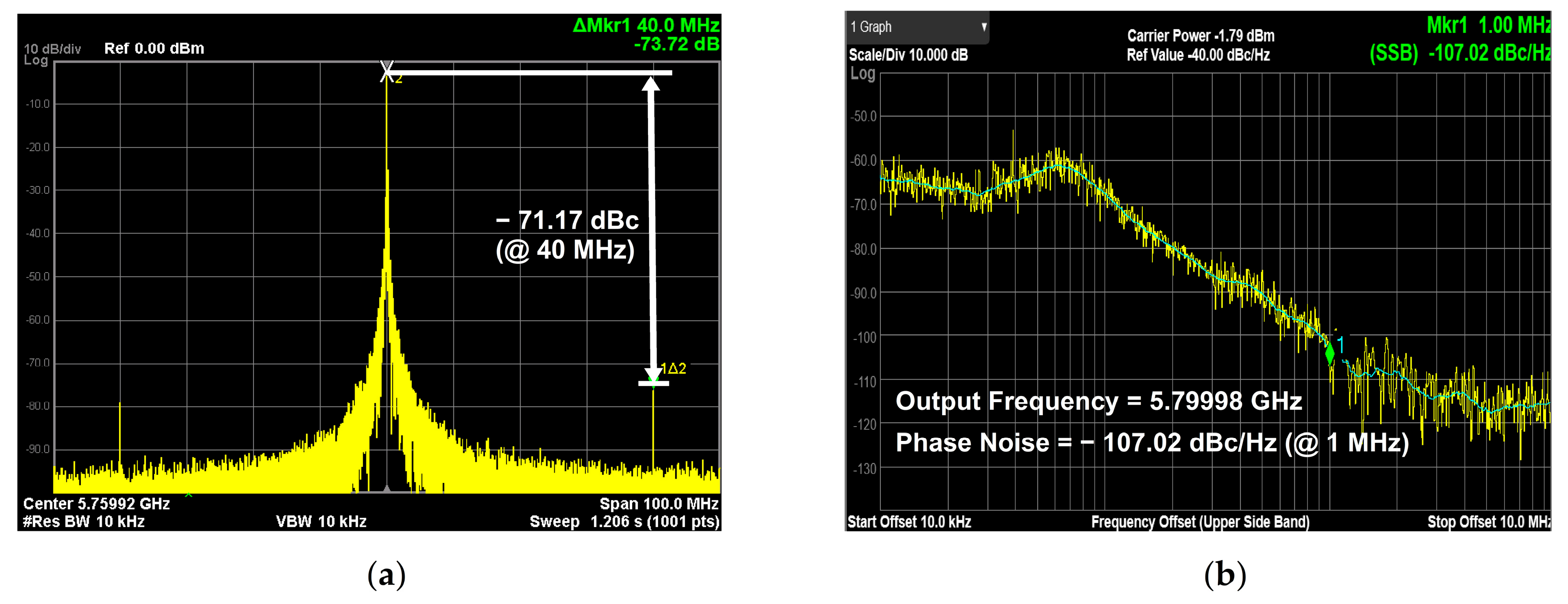Select the Ref 0.00 dBm label
This screenshot has width=1568, height=604.
click(154, 48)
